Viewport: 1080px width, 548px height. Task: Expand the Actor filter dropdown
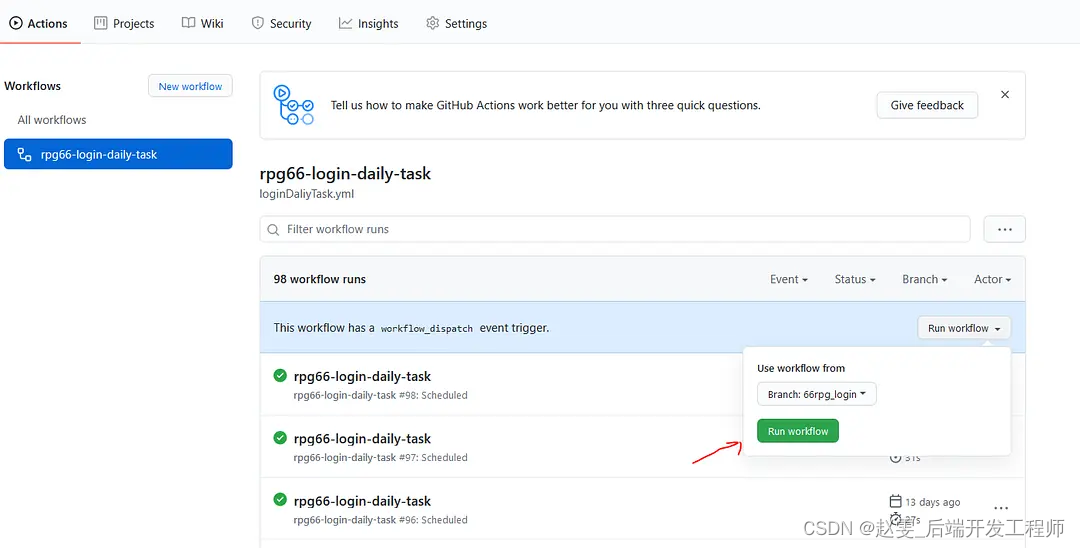point(993,280)
